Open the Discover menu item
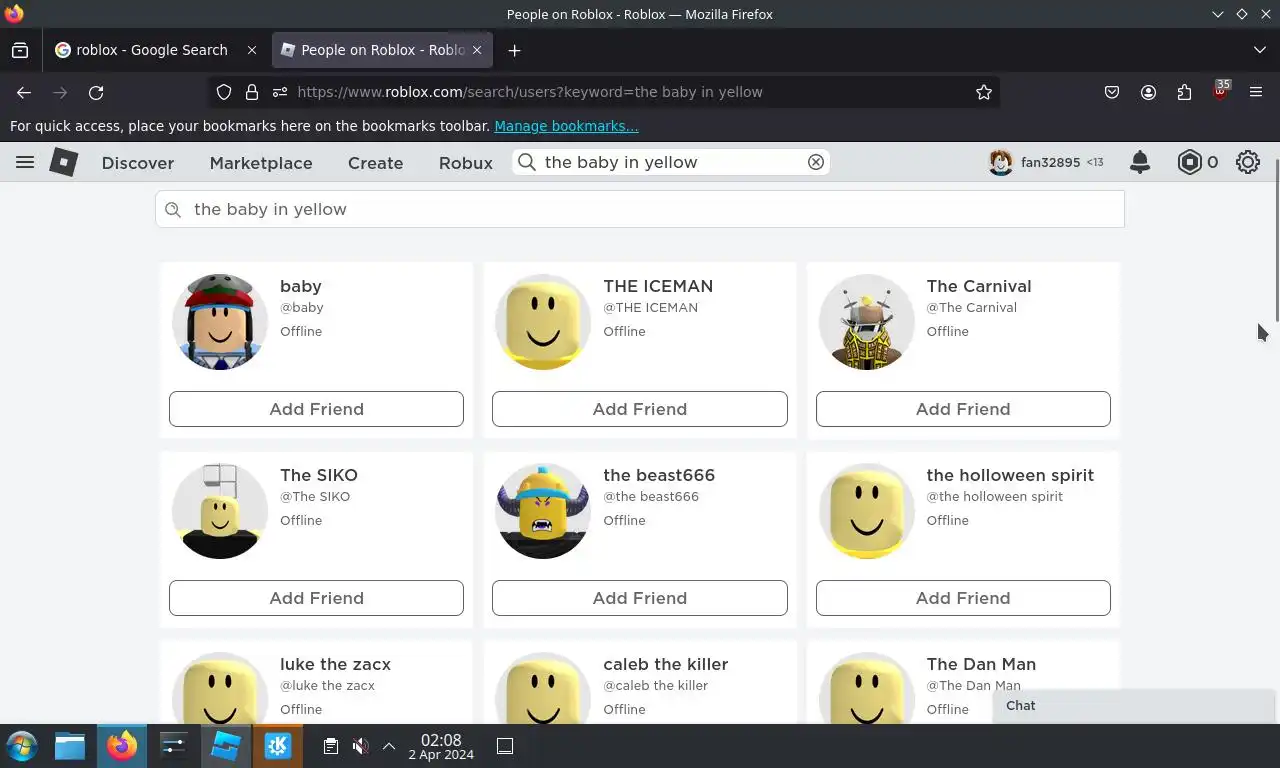Viewport: 1280px width, 768px height. tap(138, 163)
